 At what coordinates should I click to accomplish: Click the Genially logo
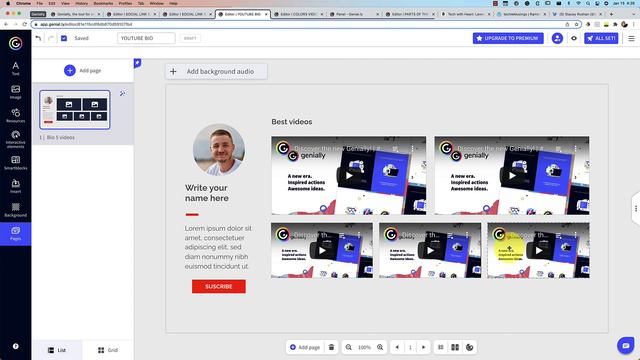(16, 43)
